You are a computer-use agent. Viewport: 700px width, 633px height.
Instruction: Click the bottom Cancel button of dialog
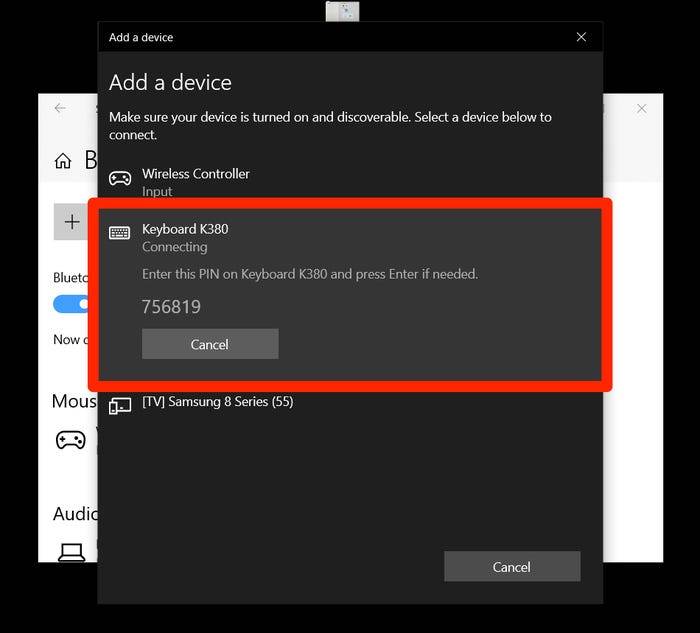click(512, 566)
